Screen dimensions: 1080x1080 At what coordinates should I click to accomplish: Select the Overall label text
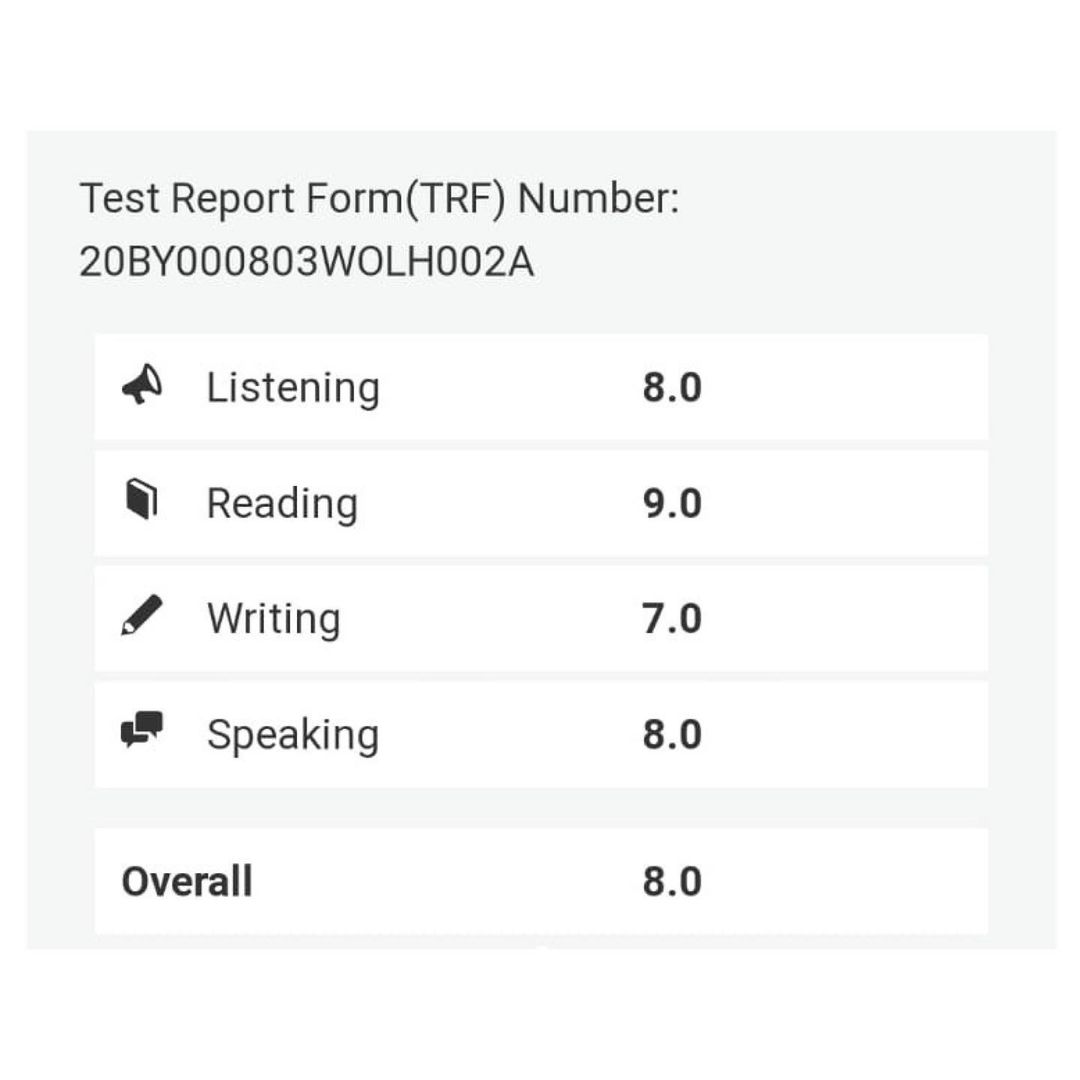(185, 880)
